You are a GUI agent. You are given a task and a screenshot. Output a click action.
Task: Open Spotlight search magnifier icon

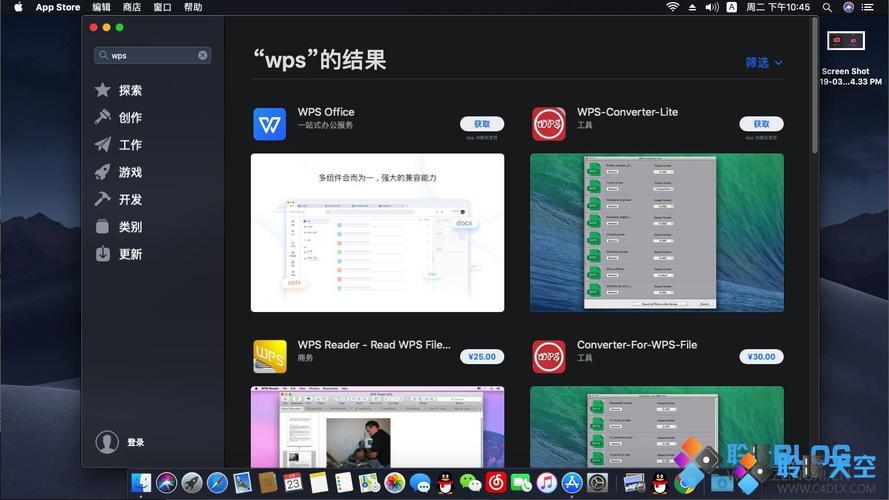pyautogui.click(x=827, y=7)
